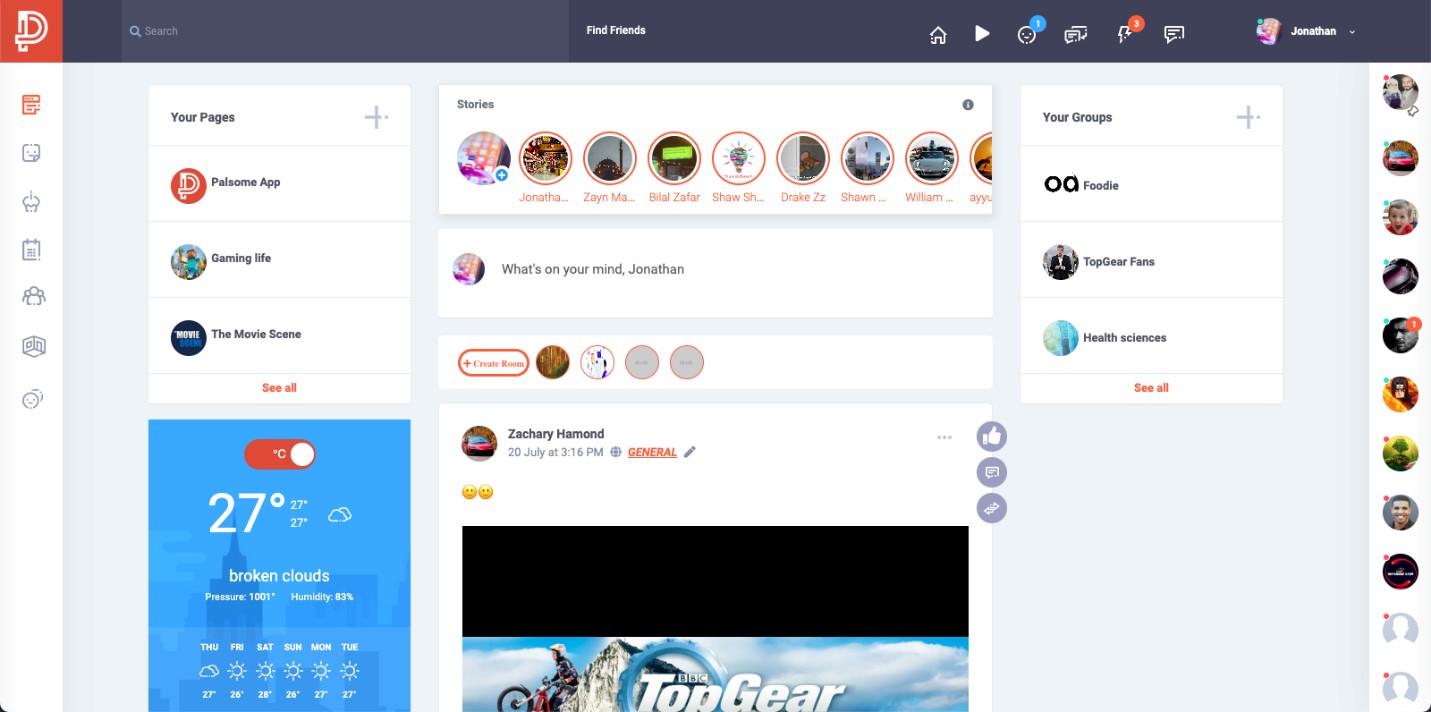Like Zachary Hamond's post with thumbs-up icon
The width and height of the screenshot is (1431, 712).
coord(991,436)
